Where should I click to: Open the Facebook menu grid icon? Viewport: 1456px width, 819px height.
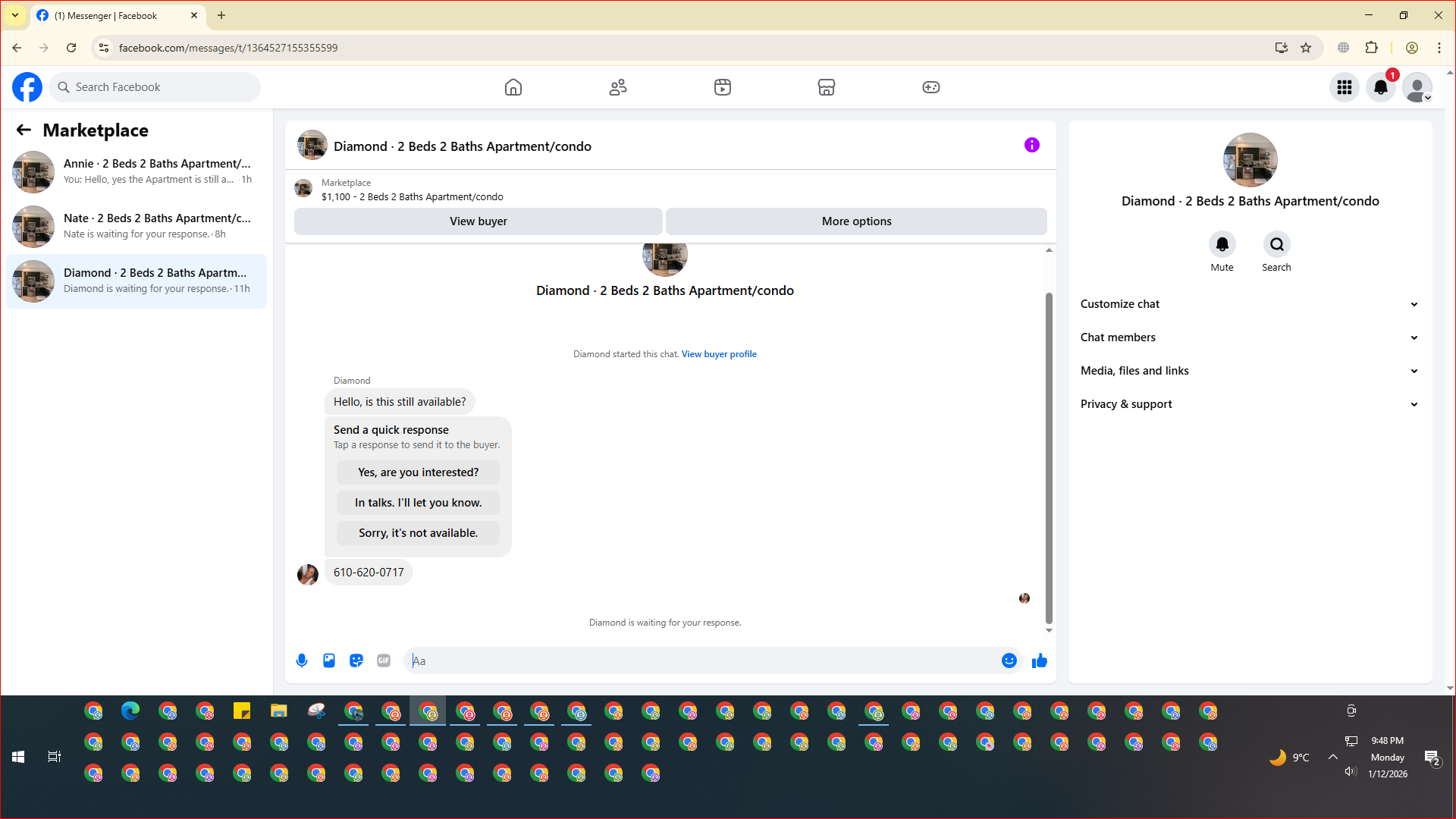[x=1344, y=87]
